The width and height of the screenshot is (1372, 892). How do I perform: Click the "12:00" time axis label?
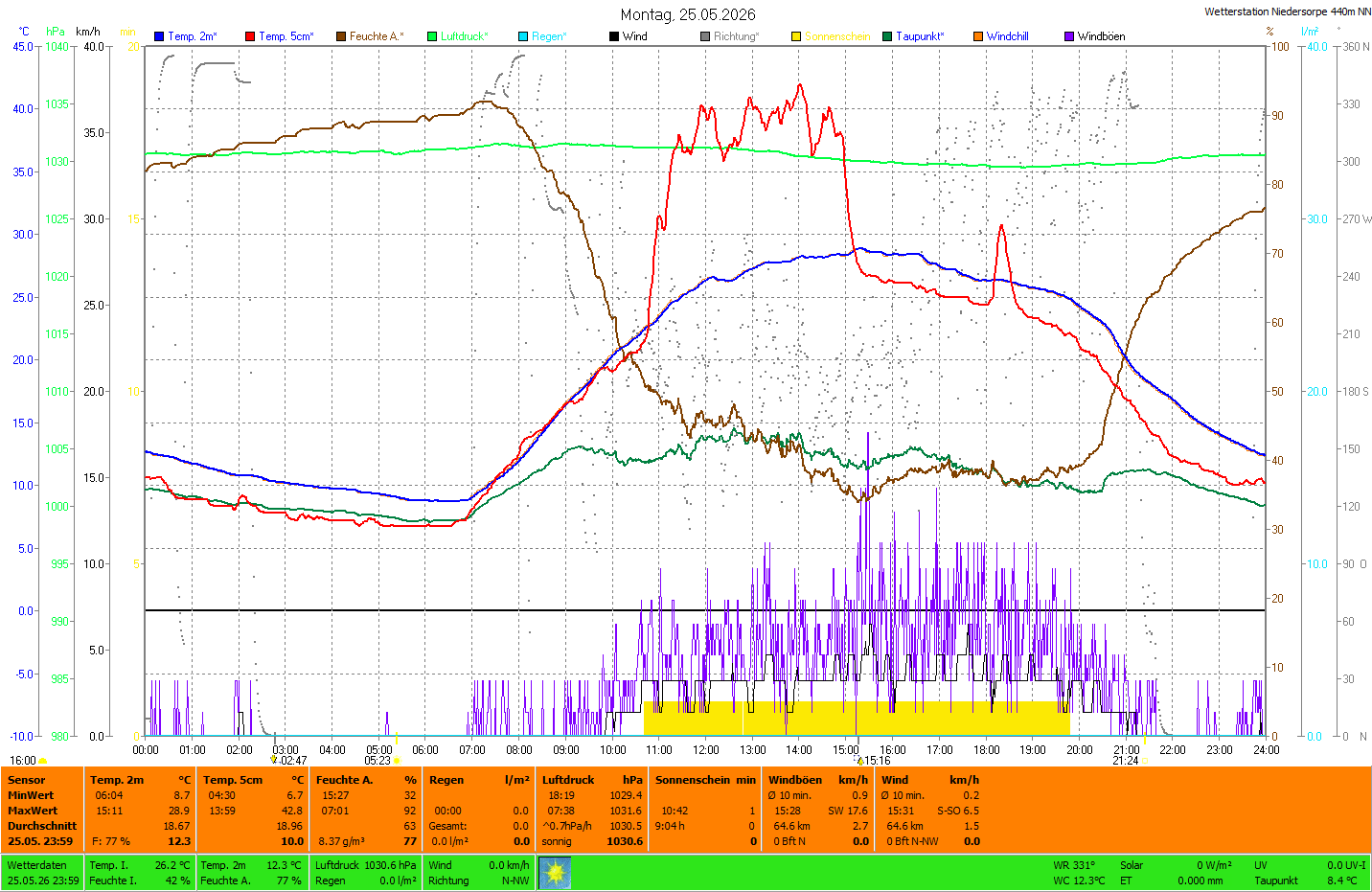(706, 750)
